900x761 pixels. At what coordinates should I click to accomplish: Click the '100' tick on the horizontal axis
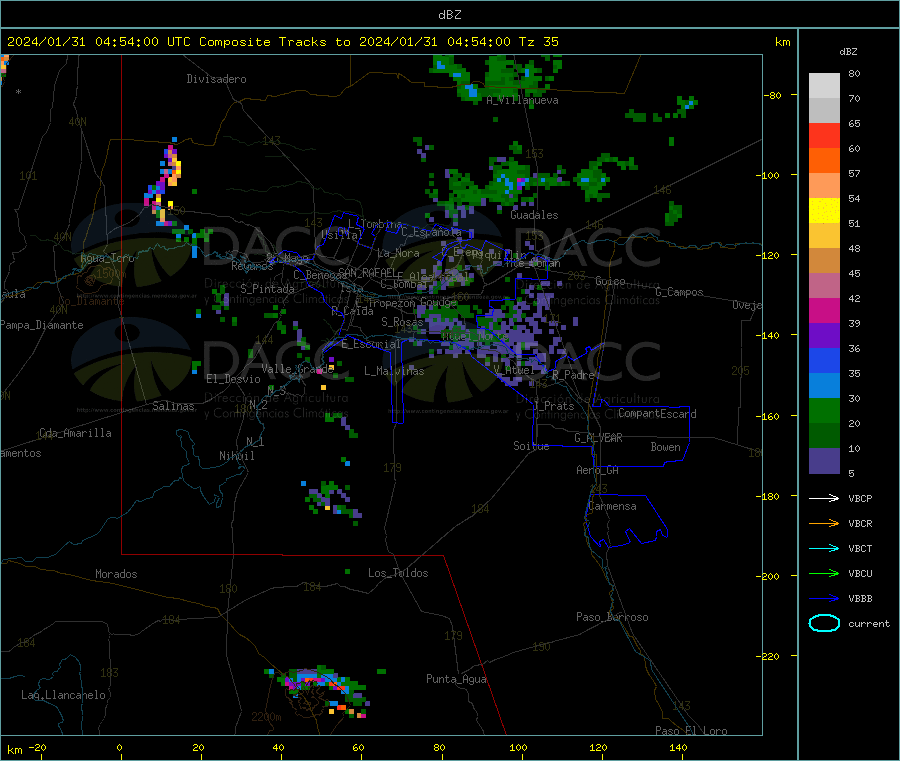518,748
